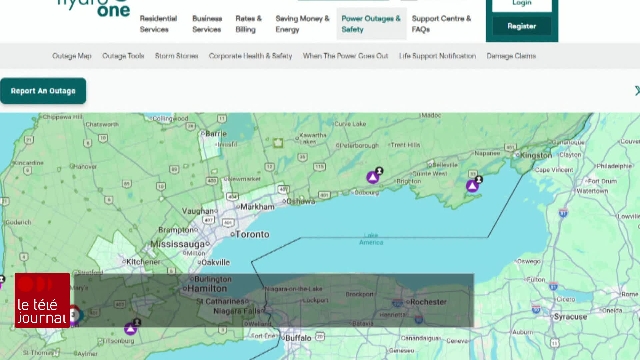Open Rates & Billing menu

248,24
